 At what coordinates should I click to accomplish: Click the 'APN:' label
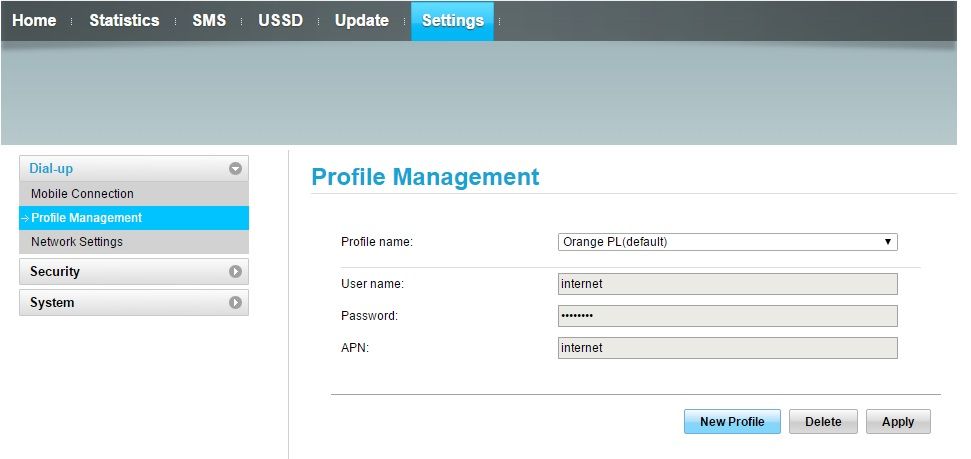coord(355,348)
